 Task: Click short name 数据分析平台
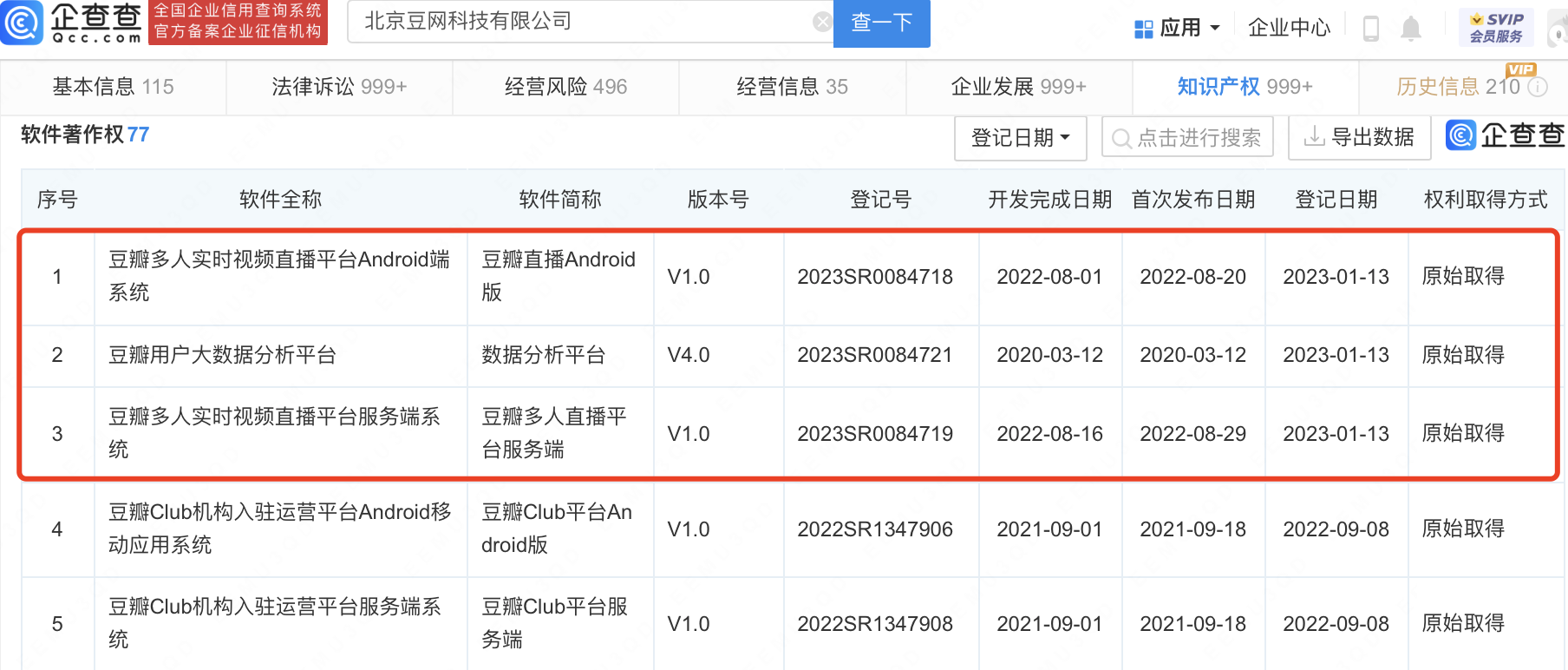pos(544,355)
